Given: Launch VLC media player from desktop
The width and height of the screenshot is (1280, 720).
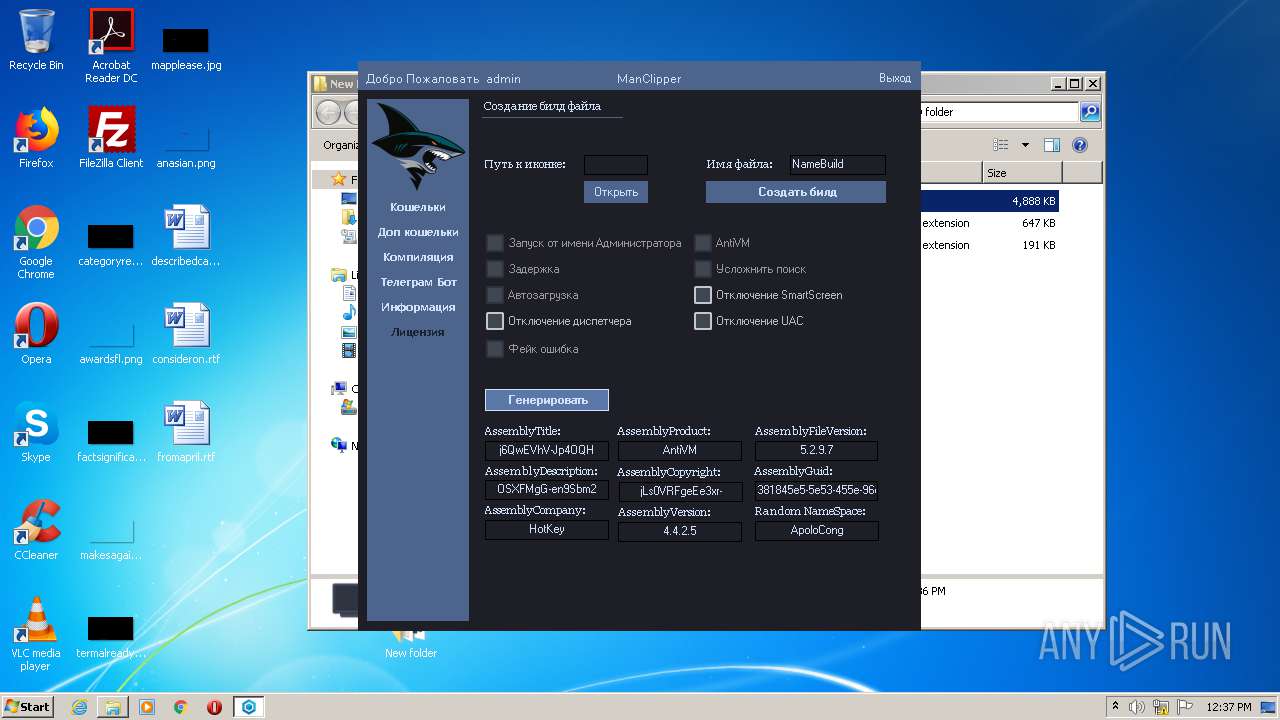Looking at the screenshot, I should (36, 634).
